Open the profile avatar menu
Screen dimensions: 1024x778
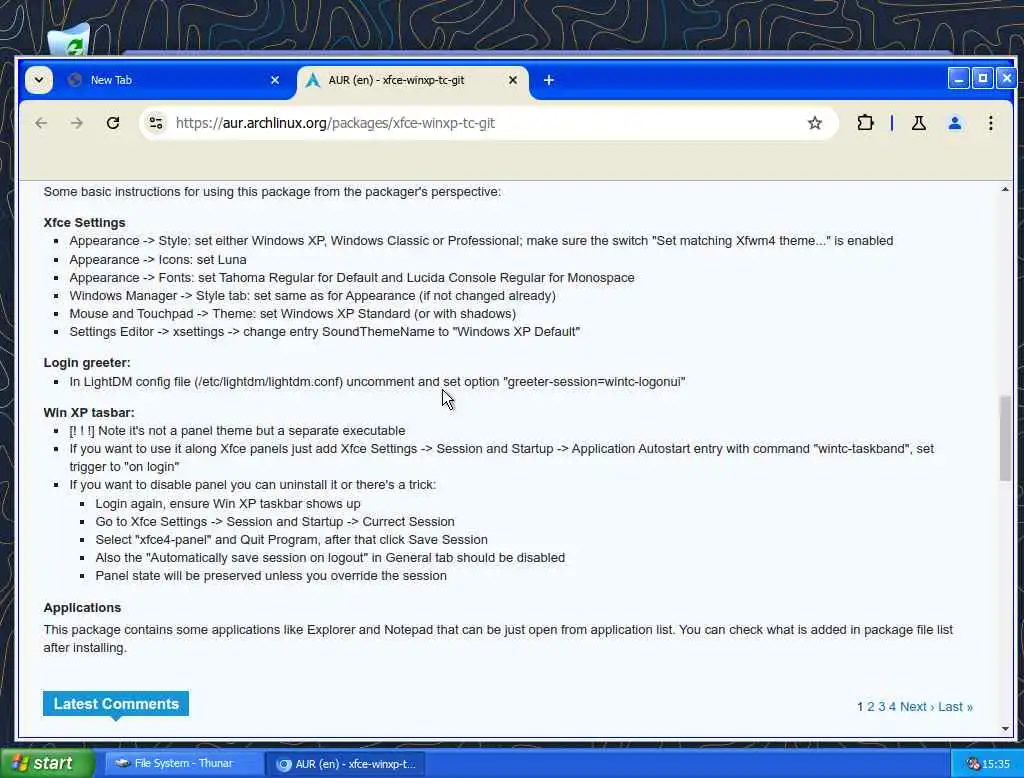(x=954, y=123)
